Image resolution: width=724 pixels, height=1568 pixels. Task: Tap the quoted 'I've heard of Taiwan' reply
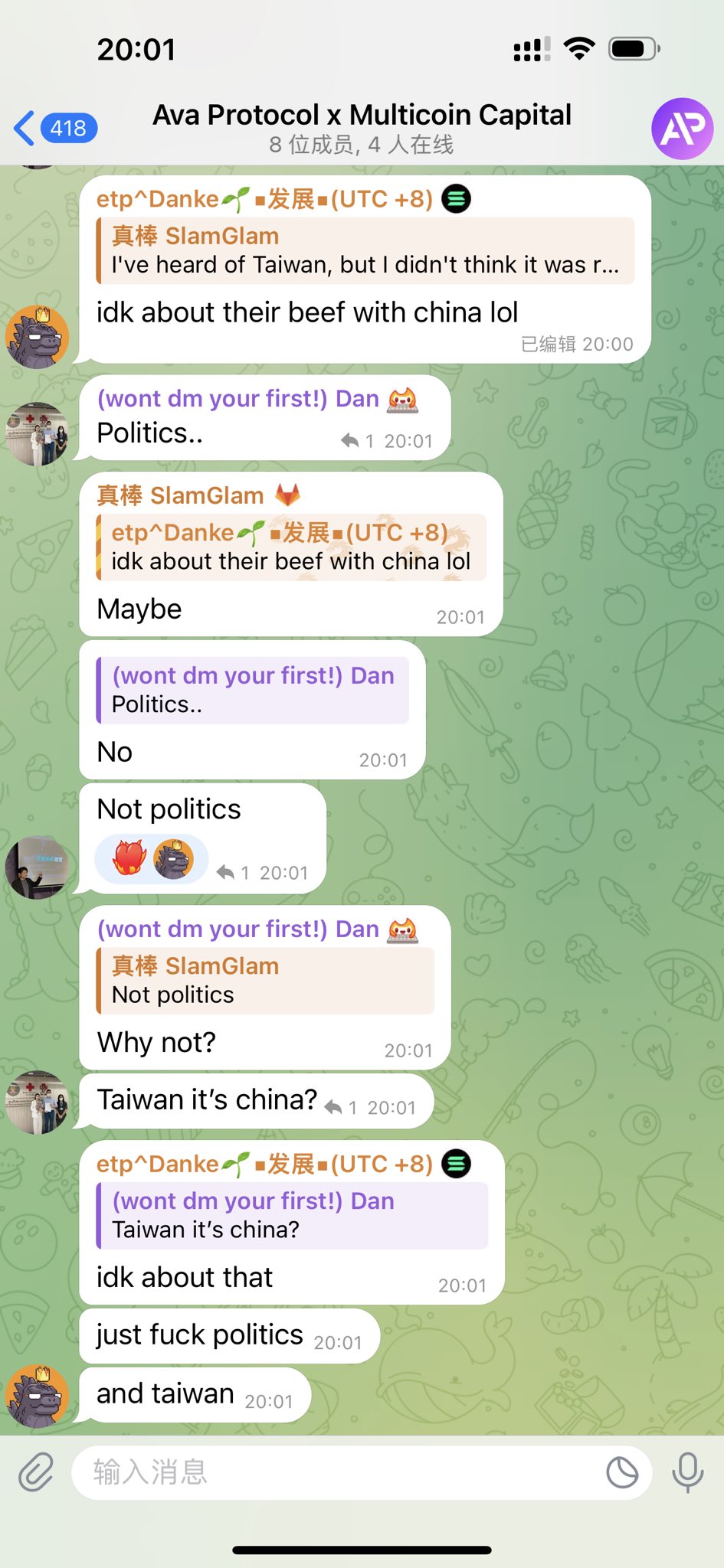point(365,250)
